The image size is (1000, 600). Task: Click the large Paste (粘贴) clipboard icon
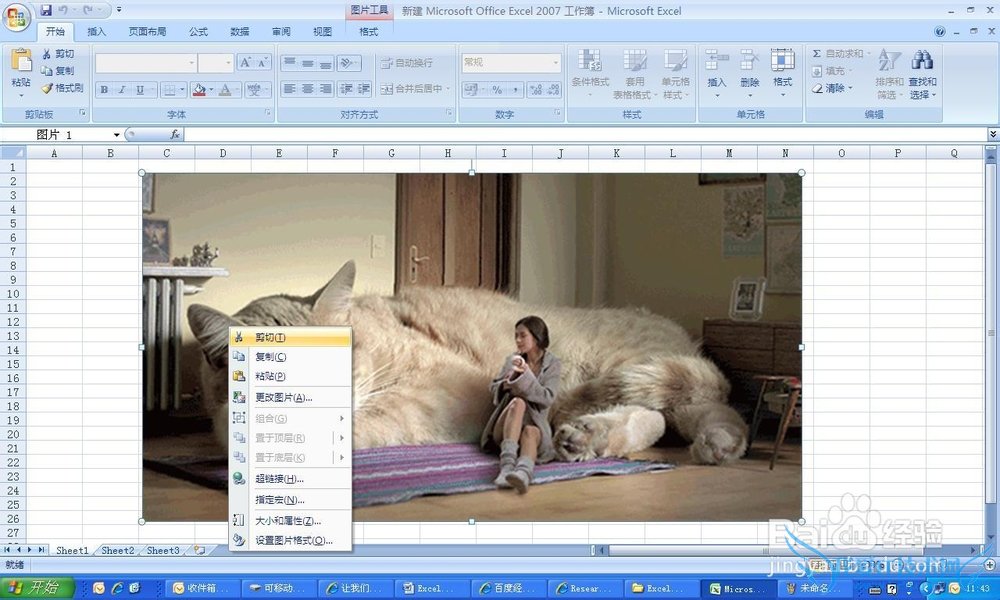point(20,61)
